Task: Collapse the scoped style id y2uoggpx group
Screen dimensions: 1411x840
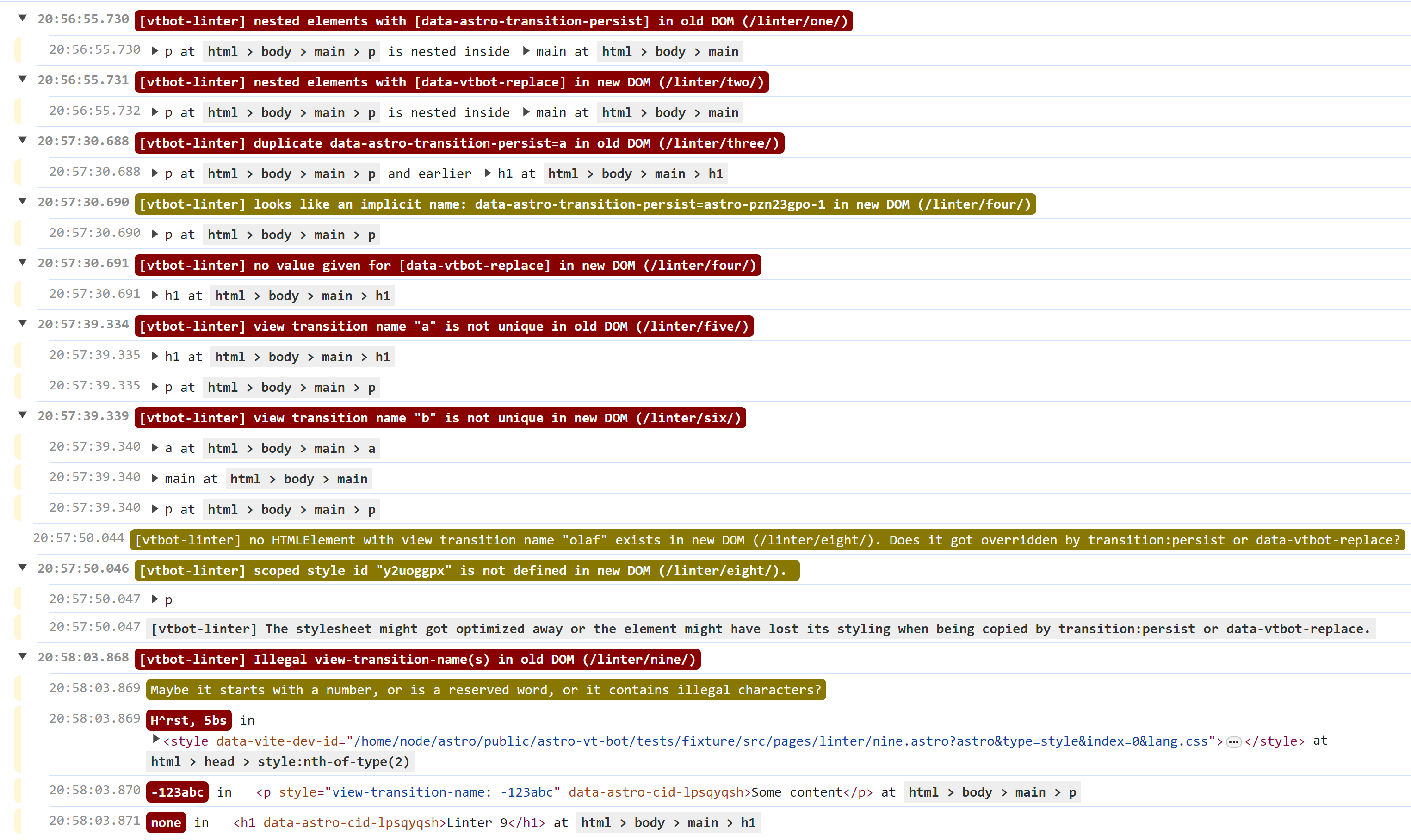Action: click(23, 568)
